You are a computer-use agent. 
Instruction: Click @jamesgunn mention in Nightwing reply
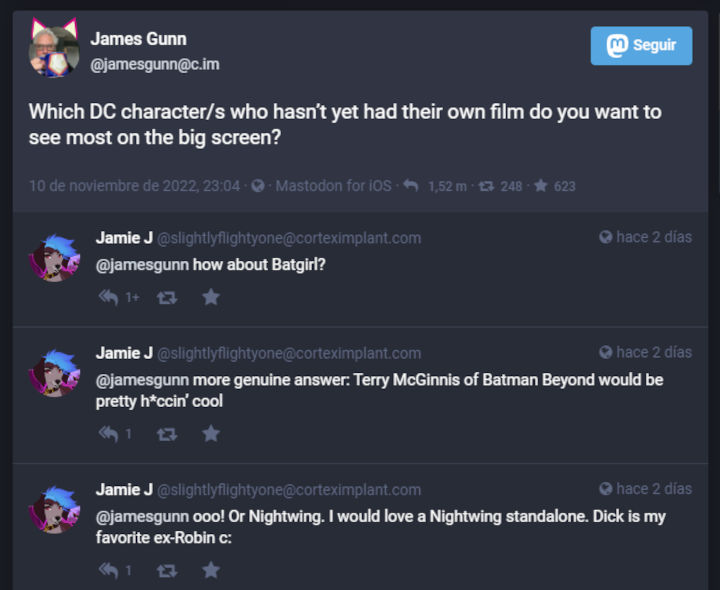142,517
